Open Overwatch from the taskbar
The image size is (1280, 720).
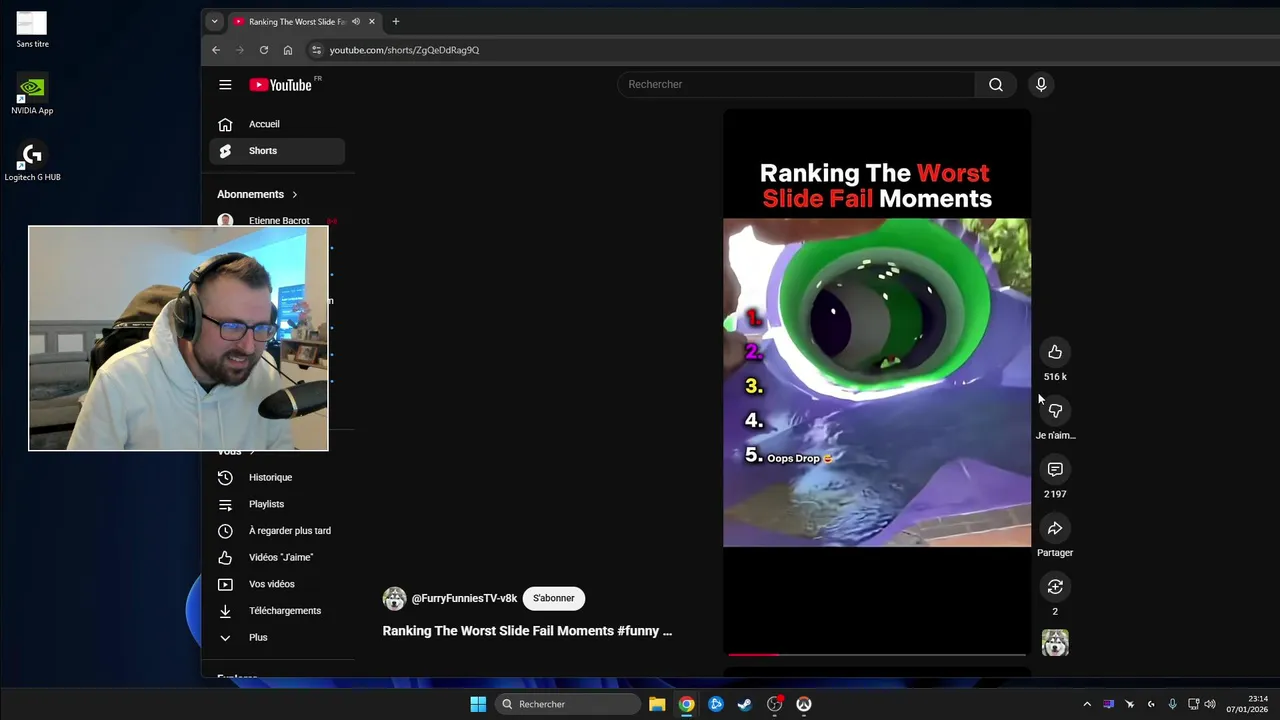(803, 704)
